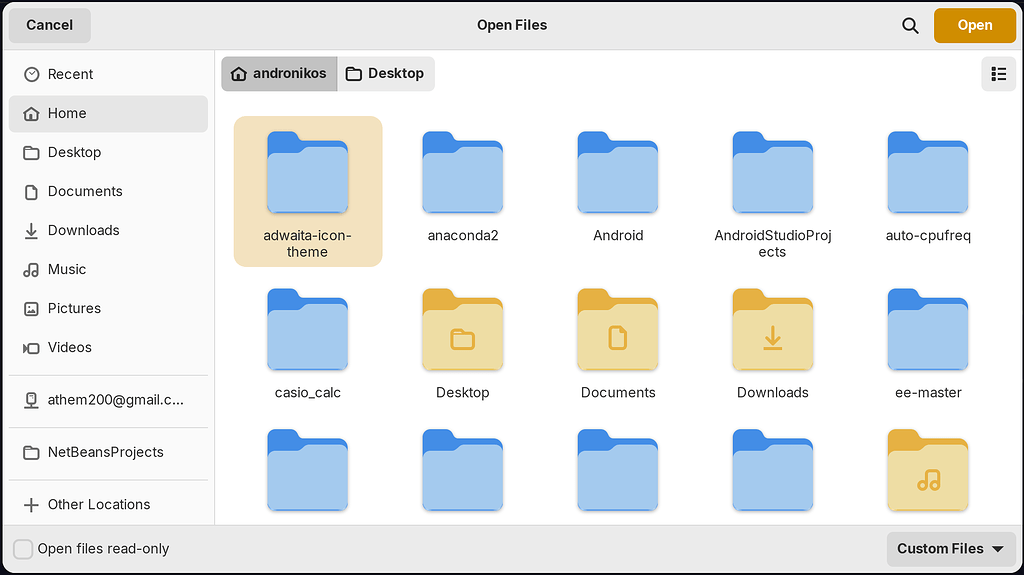Open Recent in the sidebar
The width and height of the screenshot is (1024, 575).
[x=108, y=74]
